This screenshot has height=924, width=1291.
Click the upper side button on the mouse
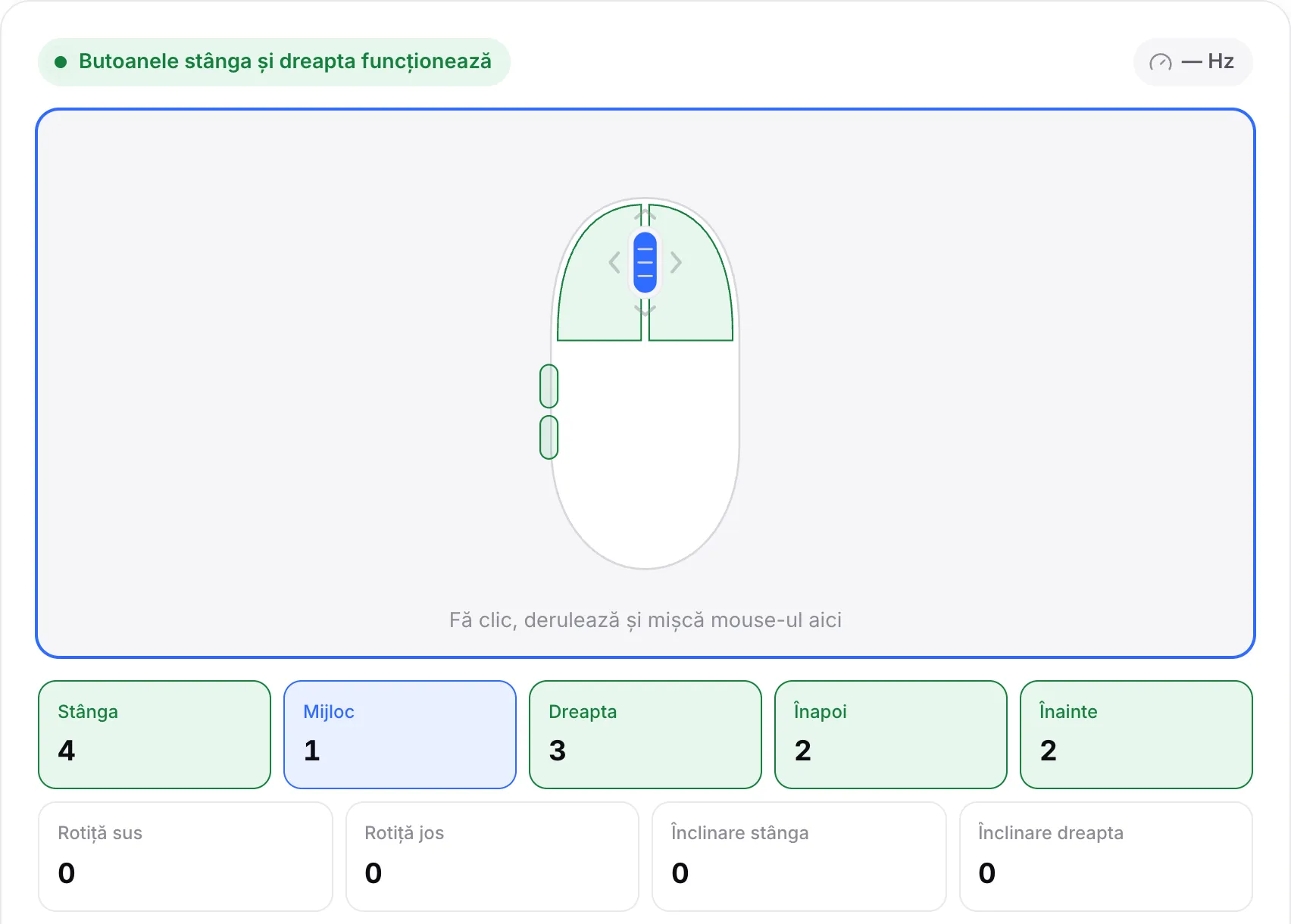point(549,386)
